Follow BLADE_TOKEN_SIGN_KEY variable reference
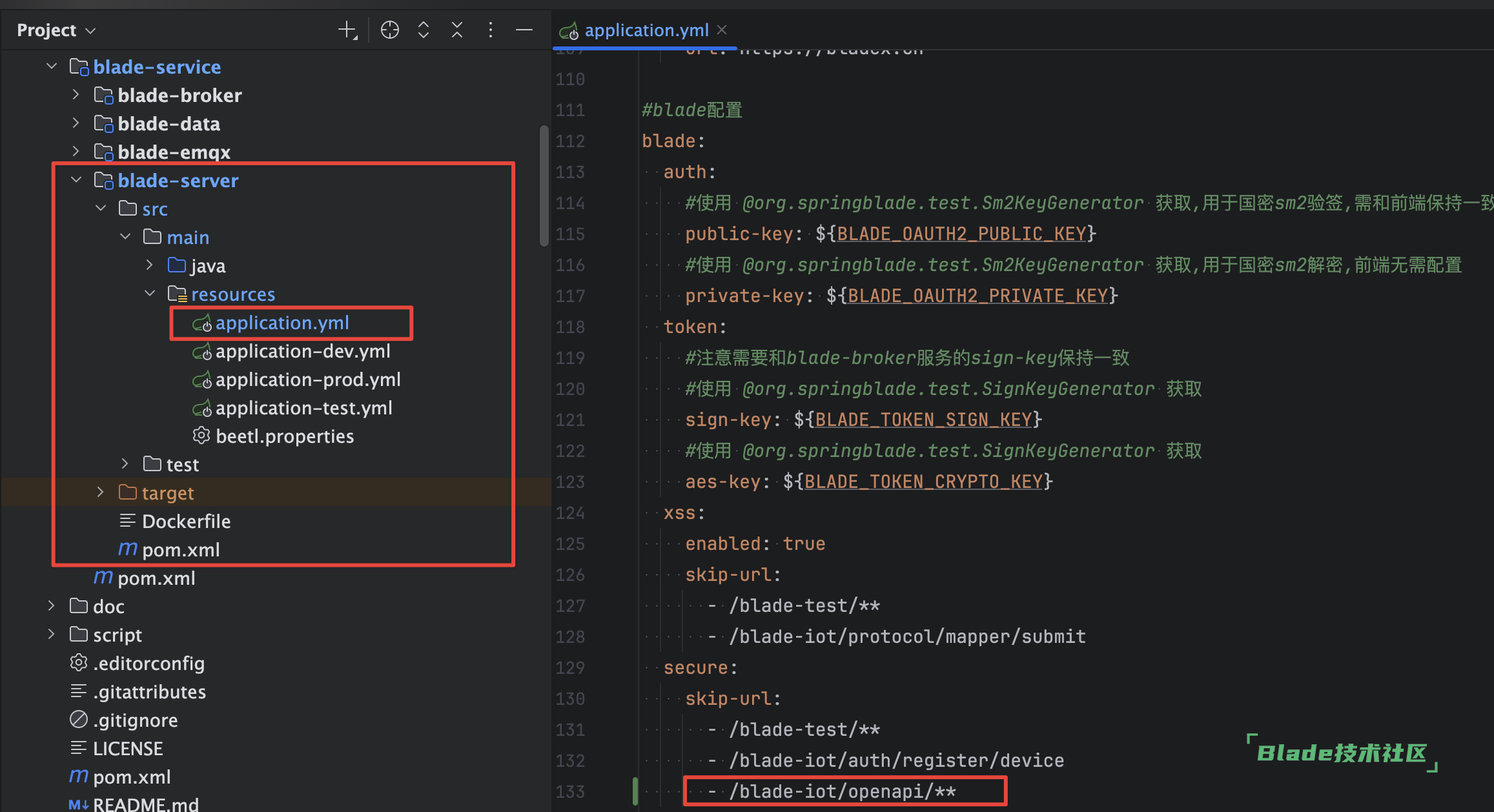1494x812 pixels. (x=923, y=420)
